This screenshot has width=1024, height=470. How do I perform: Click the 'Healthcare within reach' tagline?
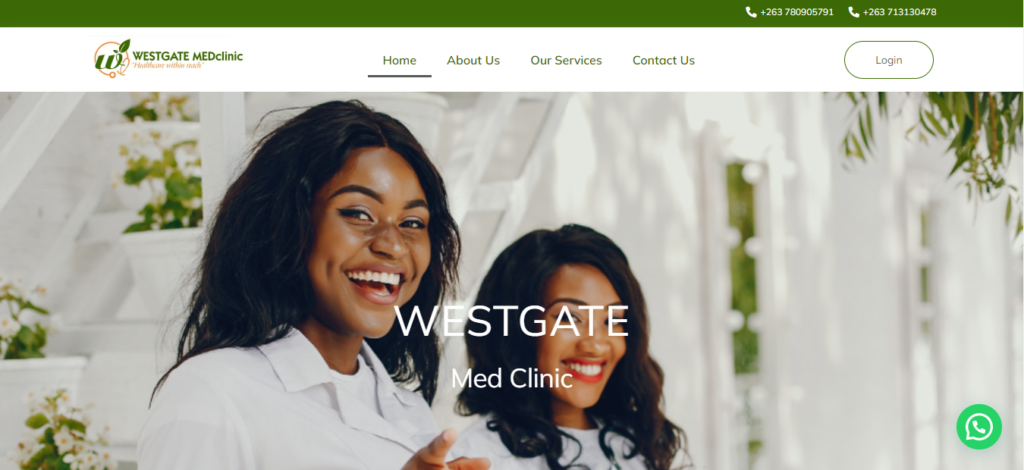(x=168, y=65)
